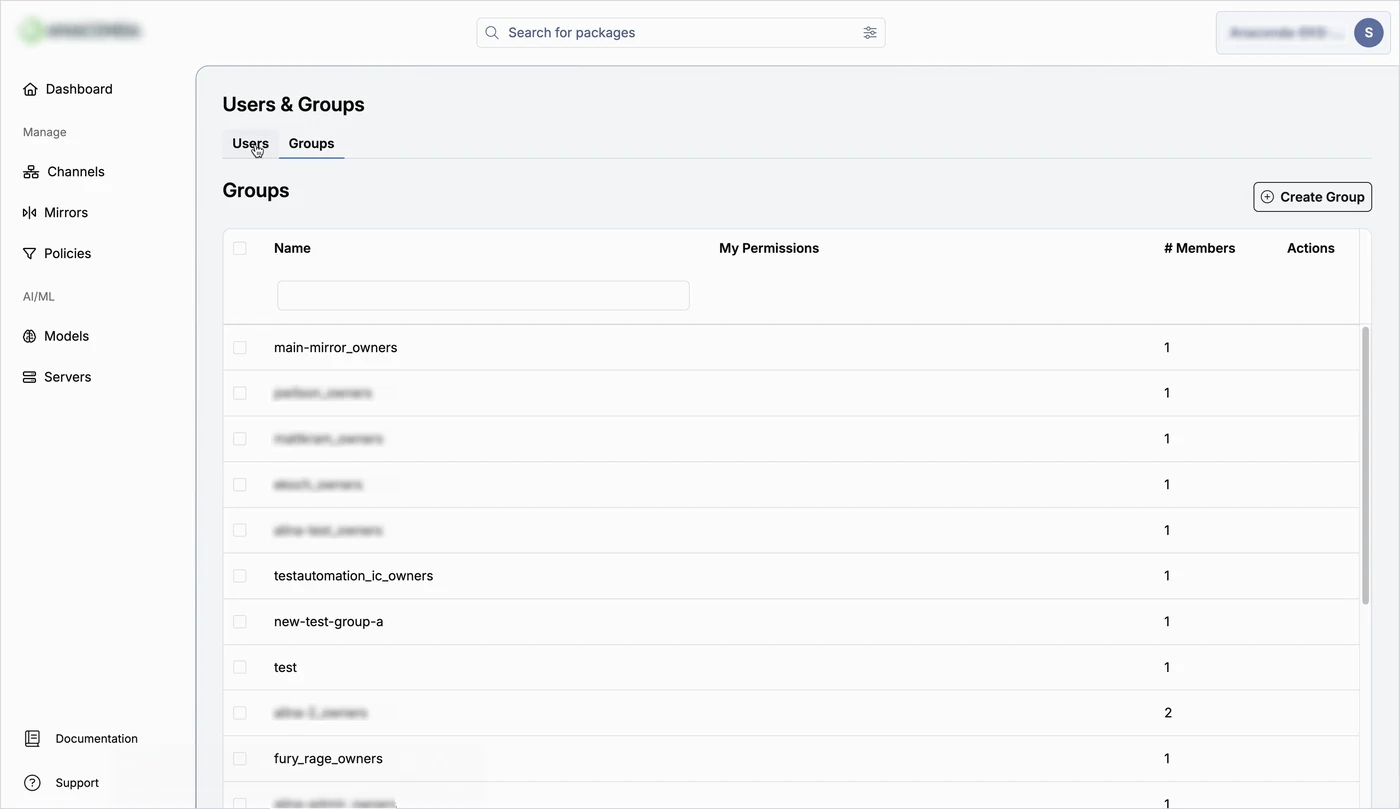This screenshot has height=809, width=1400.
Task: Check the testautomation_ic_owners row checkbox
Action: pos(240,576)
